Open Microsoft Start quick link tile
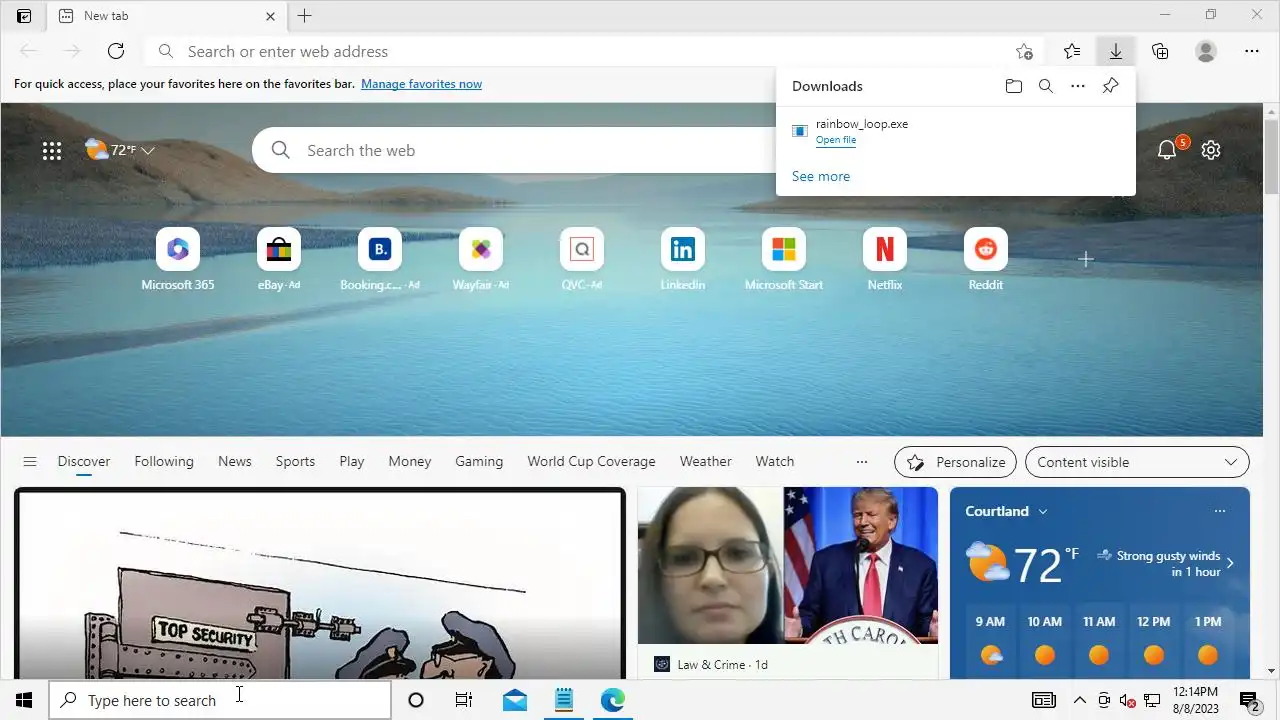1280x720 pixels. (x=784, y=260)
